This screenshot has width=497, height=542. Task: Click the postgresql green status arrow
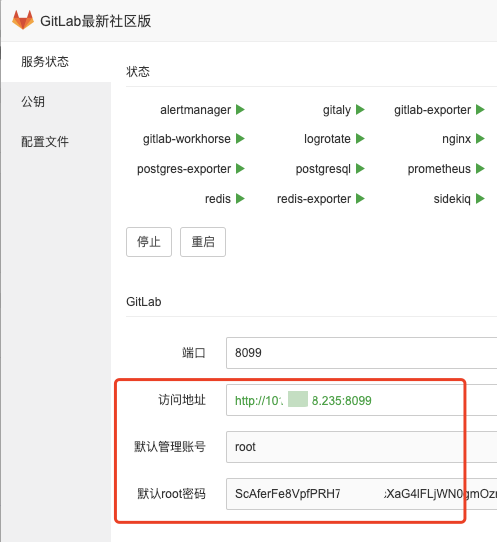tap(360, 169)
